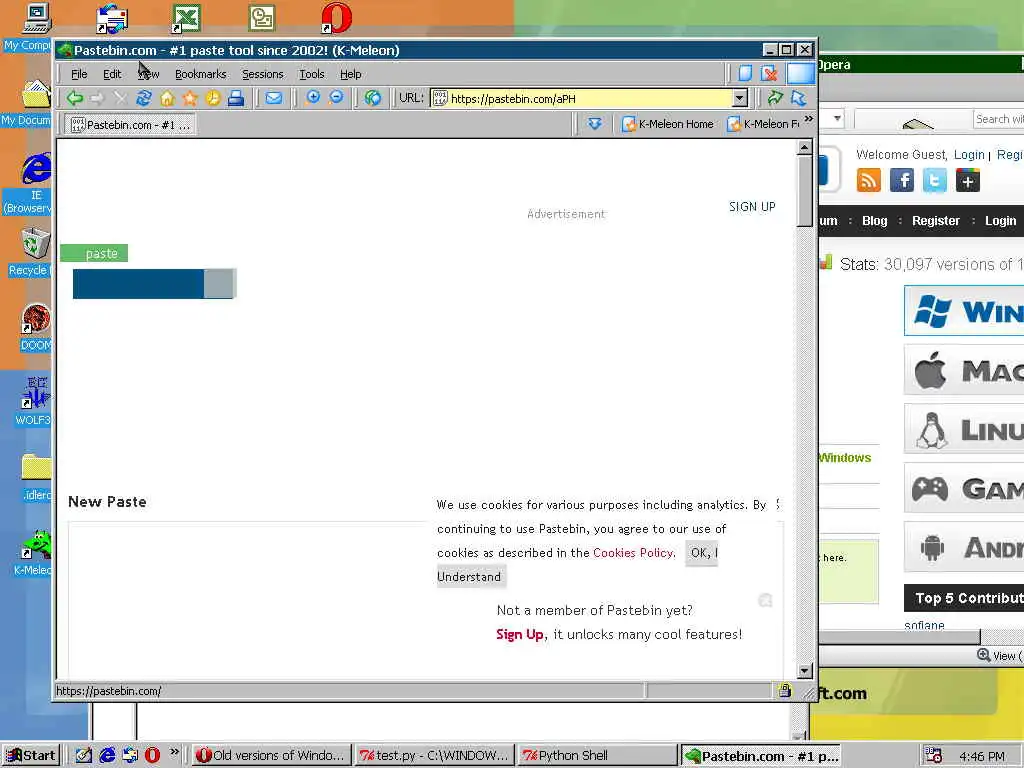Click the page scrollbar up arrow

(804, 147)
